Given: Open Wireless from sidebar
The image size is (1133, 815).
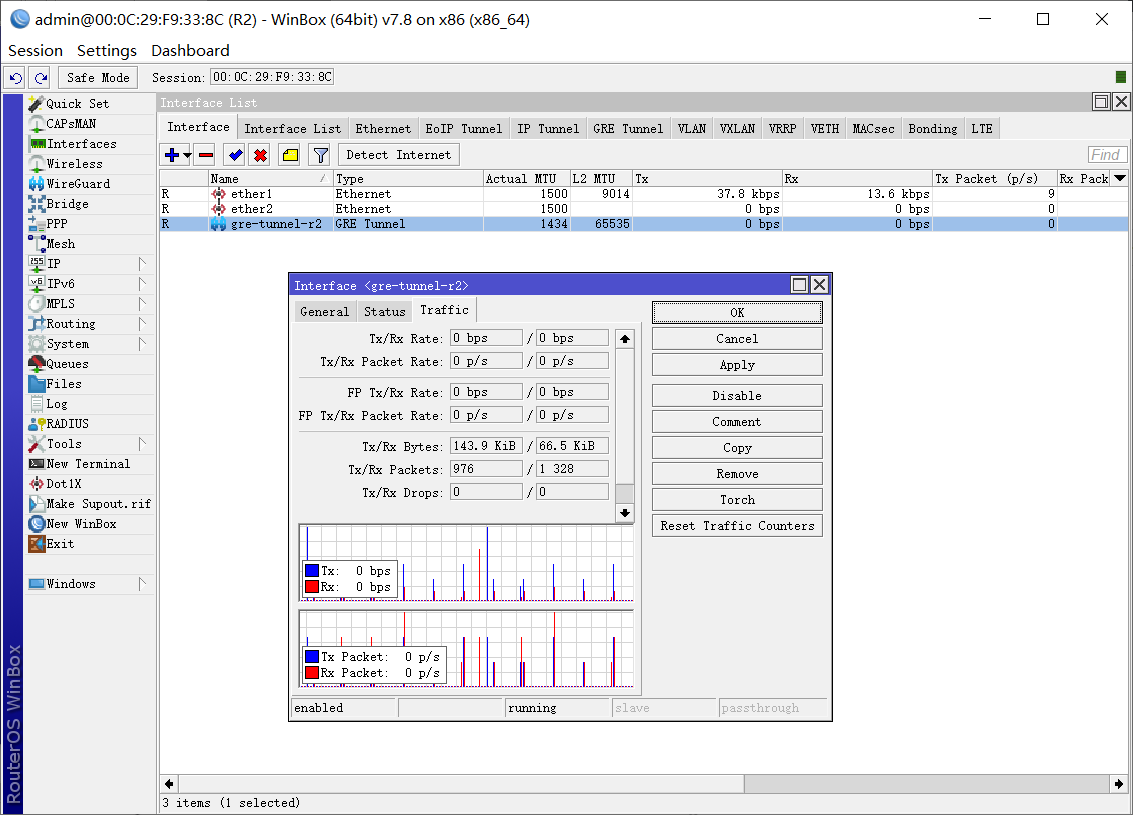Looking at the screenshot, I should [x=74, y=164].
